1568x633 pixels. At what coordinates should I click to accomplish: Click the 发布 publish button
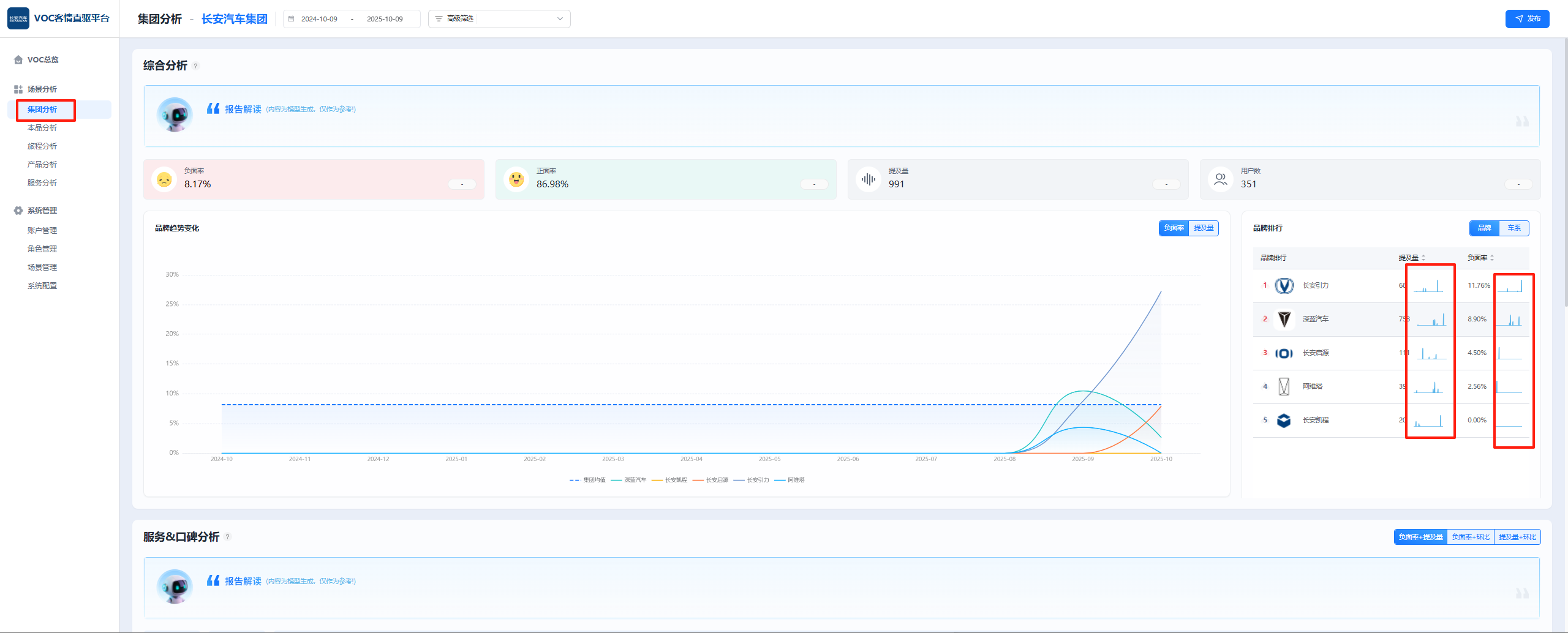point(1527,19)
